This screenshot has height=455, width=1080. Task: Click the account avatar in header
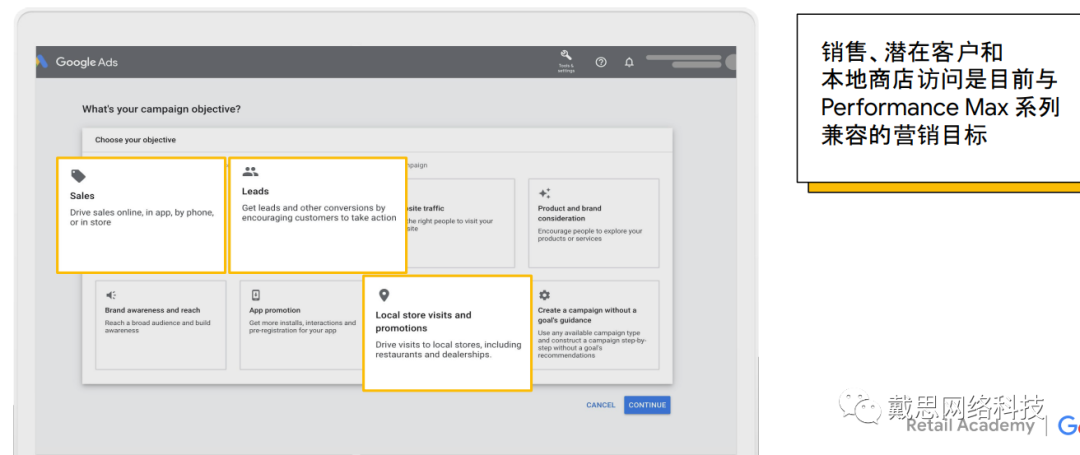click(731, 63)
